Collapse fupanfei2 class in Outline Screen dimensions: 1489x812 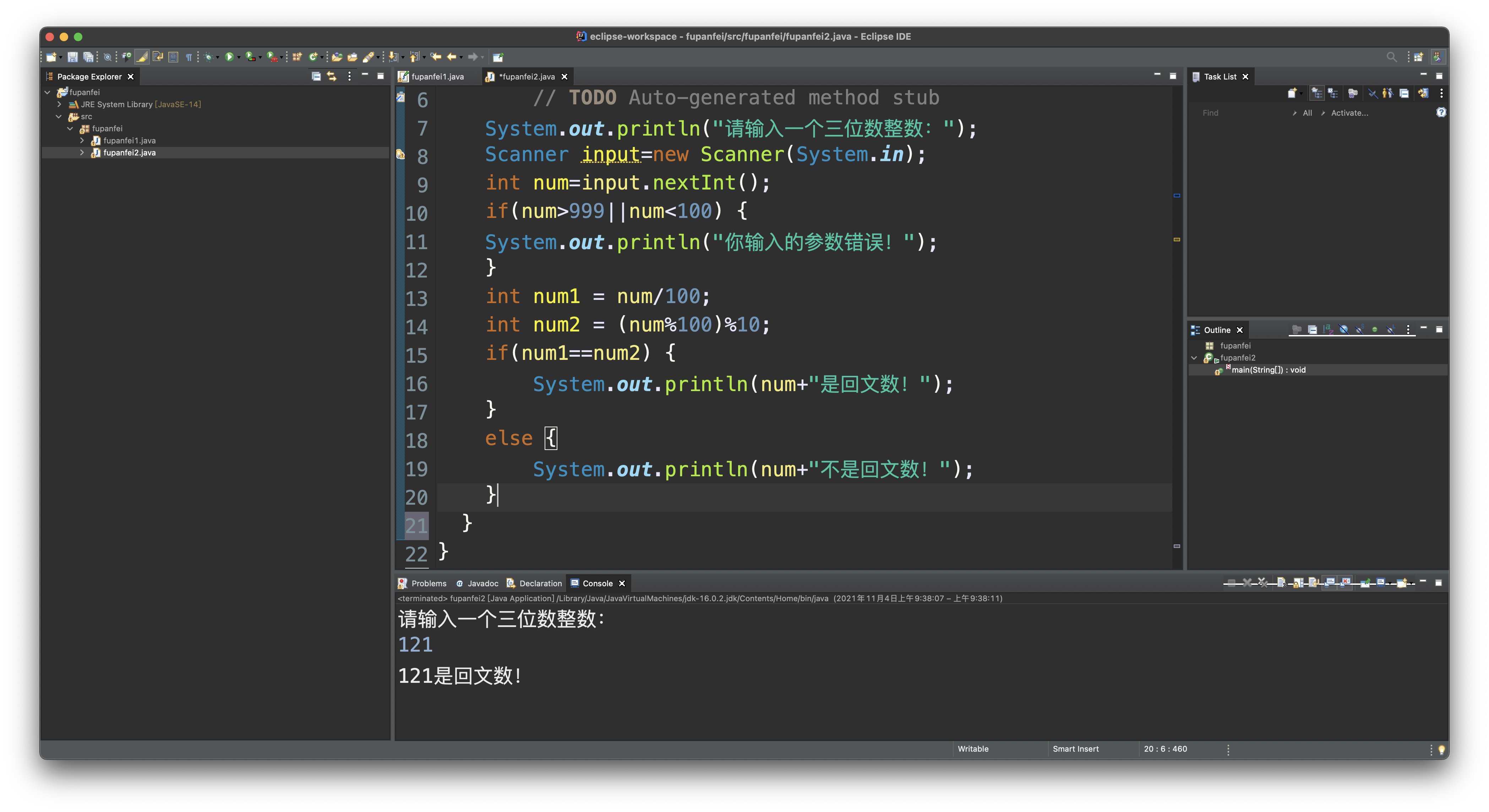[1194, 358]
